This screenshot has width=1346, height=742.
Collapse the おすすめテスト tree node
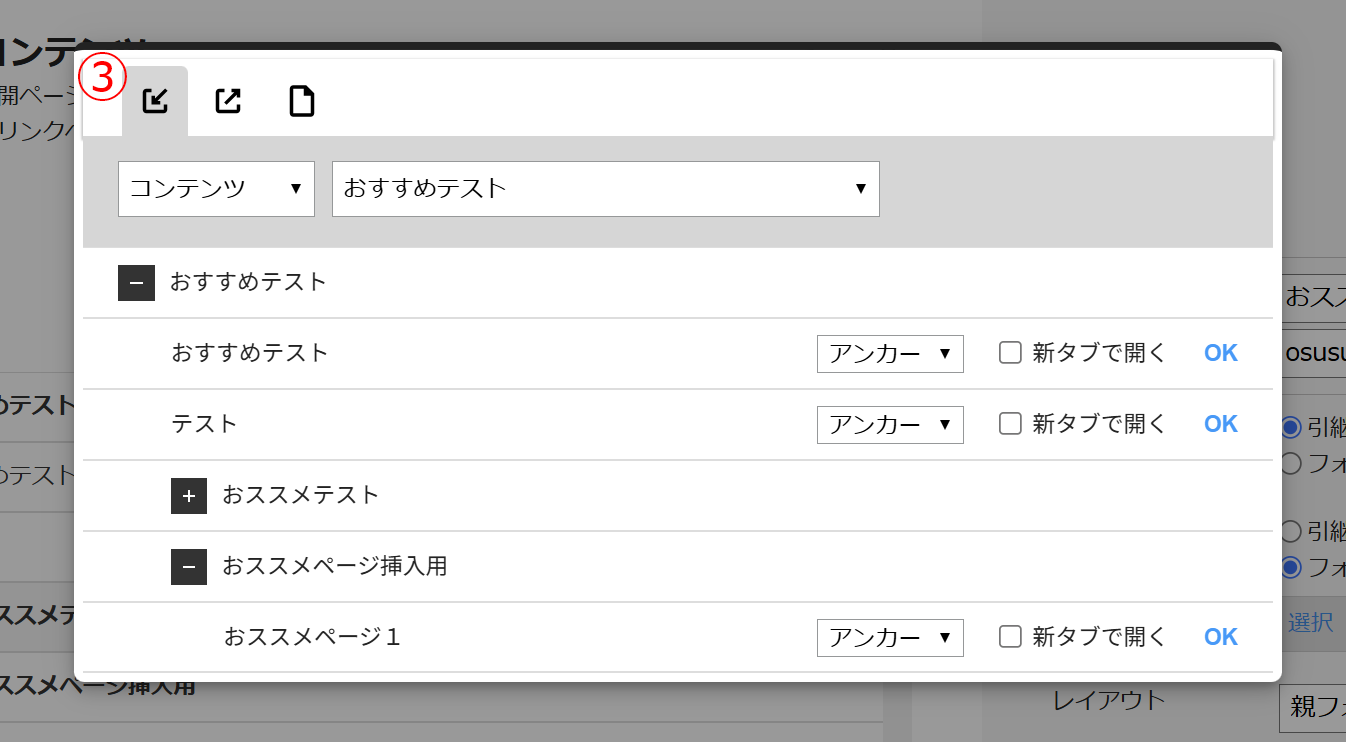136,283
